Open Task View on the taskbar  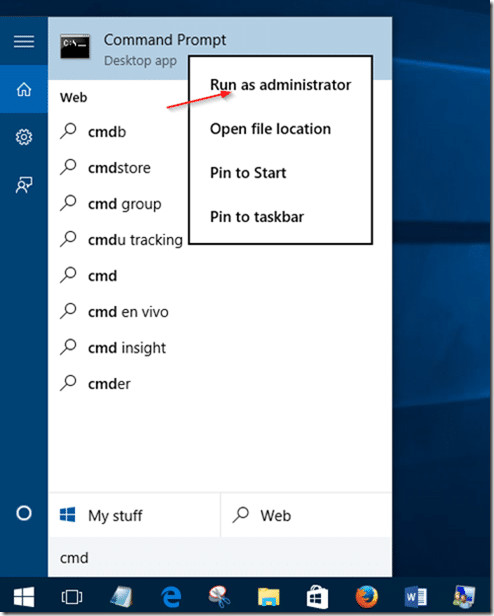(x=72, y=597)
